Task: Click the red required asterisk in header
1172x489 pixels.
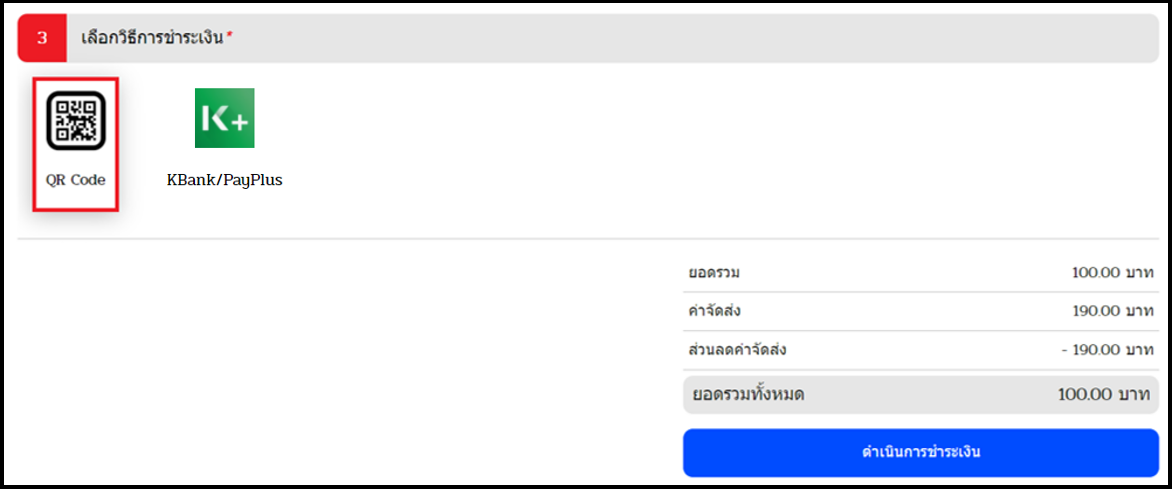Action: point(229,36)
